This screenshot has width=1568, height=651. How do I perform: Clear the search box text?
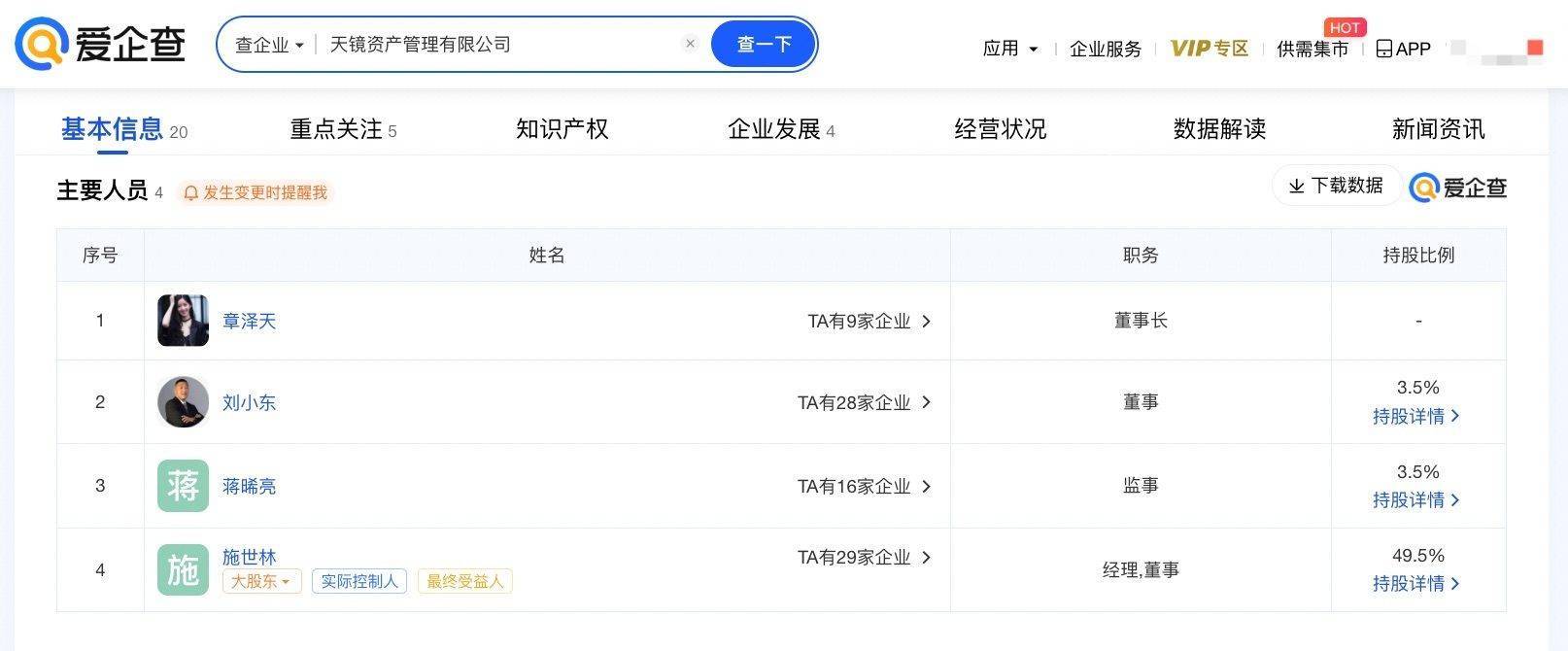point(690,44)
